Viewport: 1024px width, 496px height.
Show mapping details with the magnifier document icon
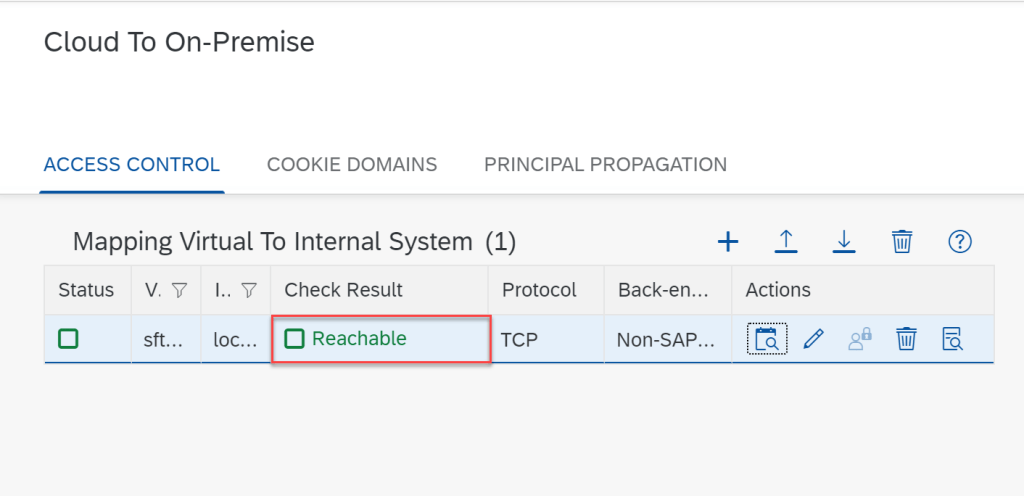952,340
